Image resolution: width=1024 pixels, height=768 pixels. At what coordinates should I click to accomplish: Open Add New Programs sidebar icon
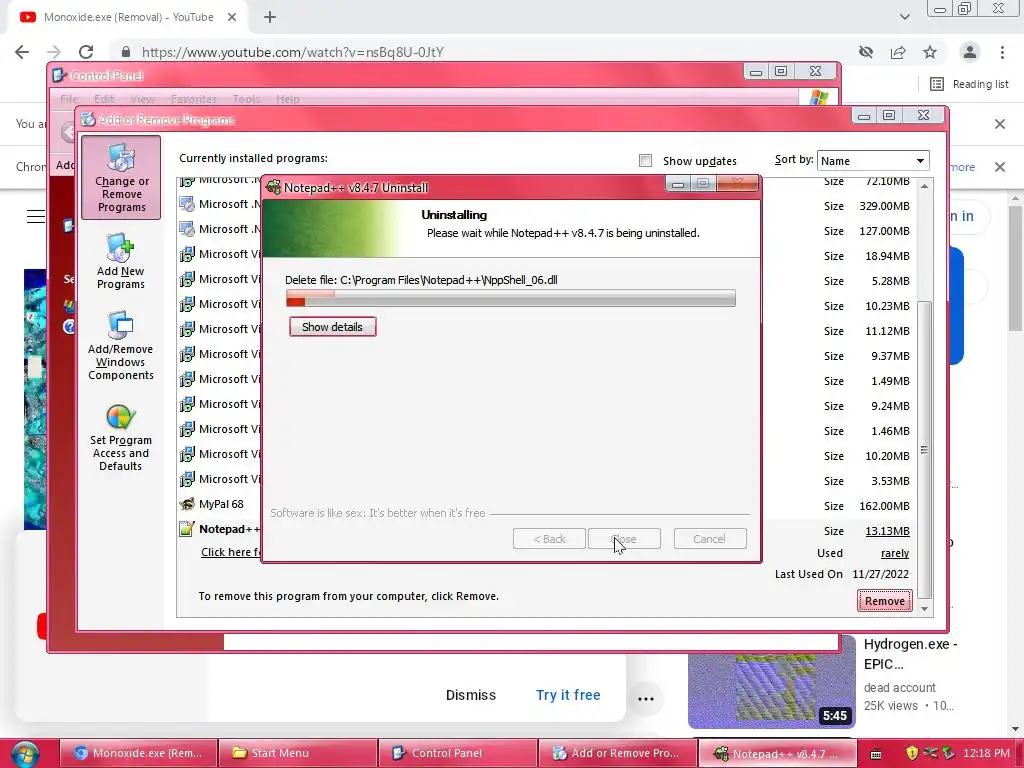coord(121,261)
